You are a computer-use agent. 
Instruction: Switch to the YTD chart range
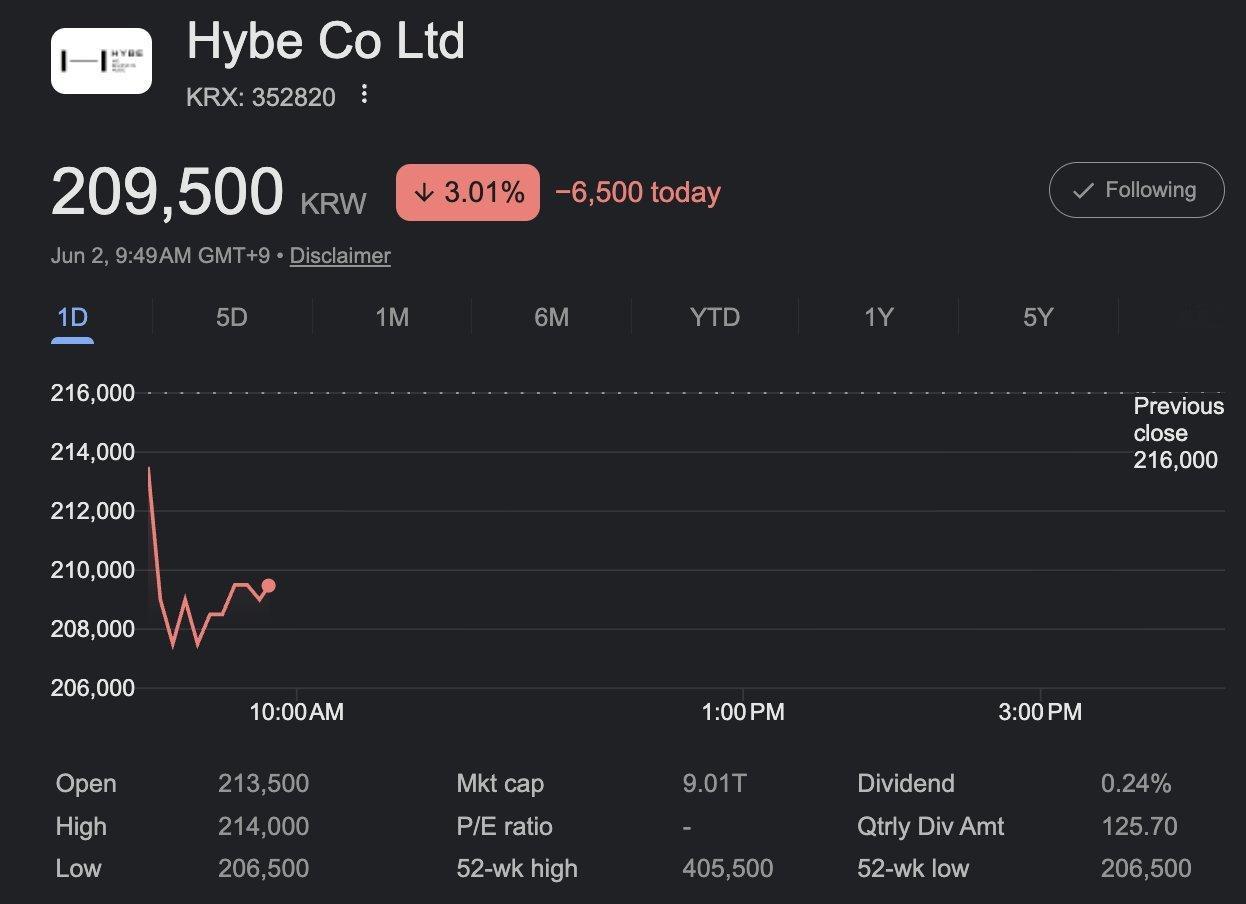pos(715,318)
